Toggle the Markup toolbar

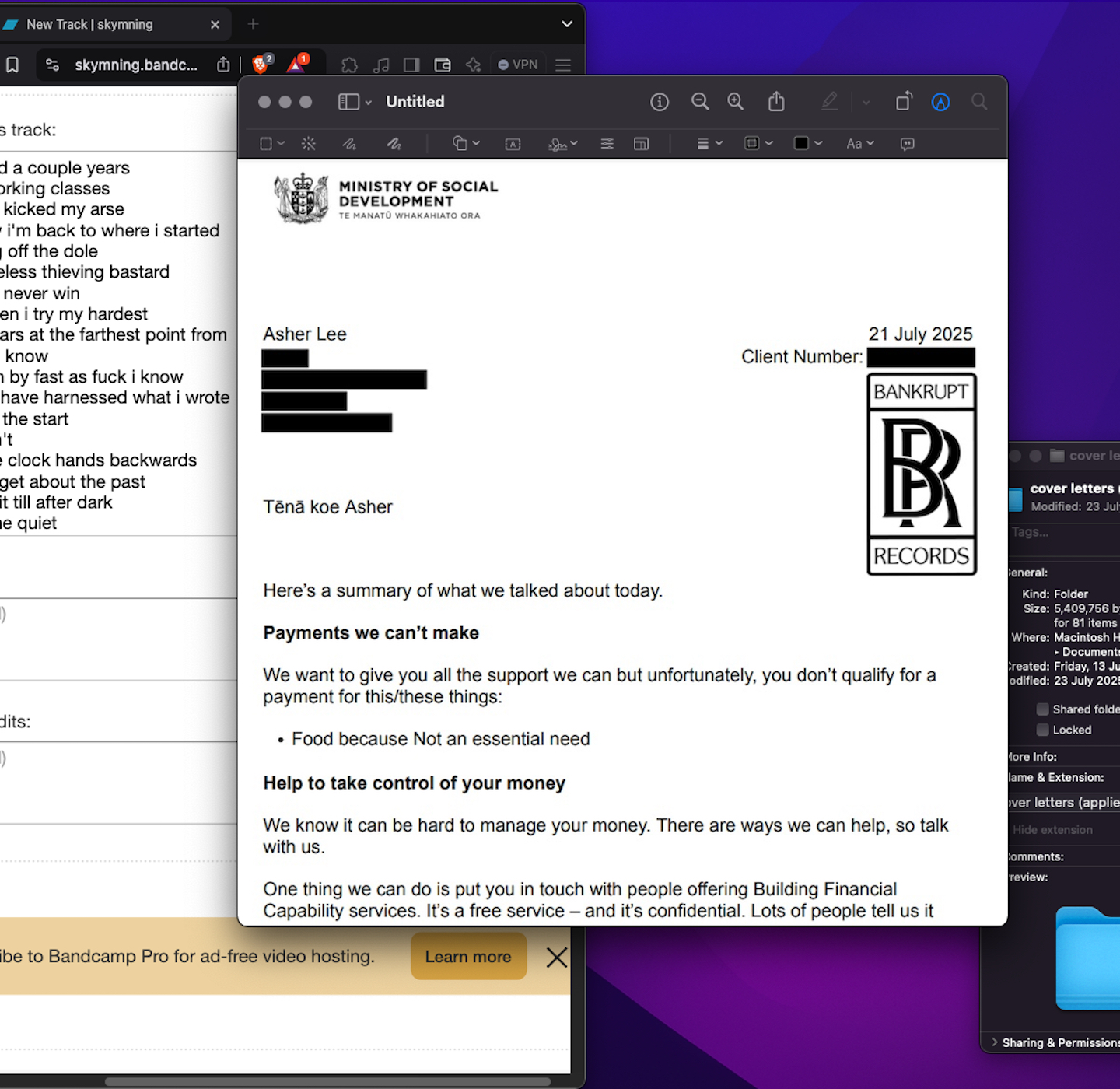[940, 102]
